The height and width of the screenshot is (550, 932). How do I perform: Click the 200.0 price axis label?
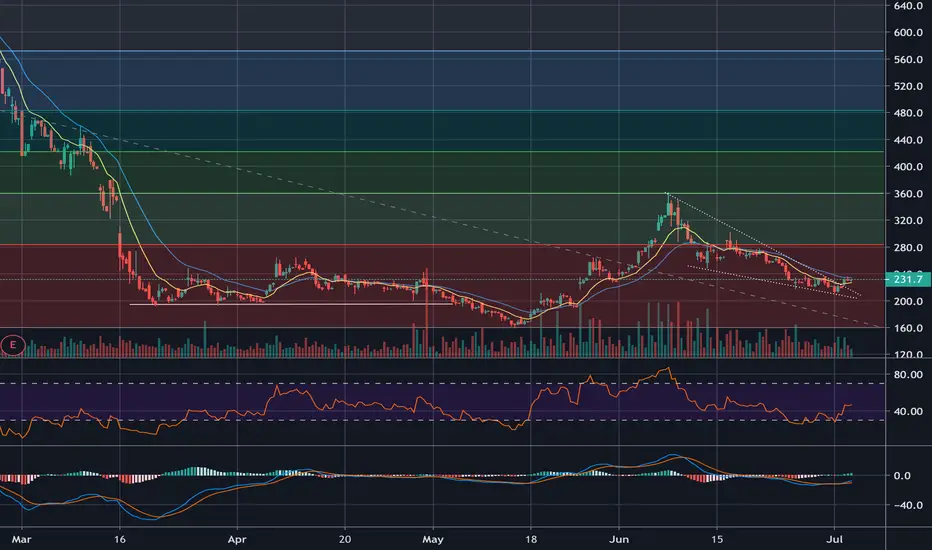point(908,301)
